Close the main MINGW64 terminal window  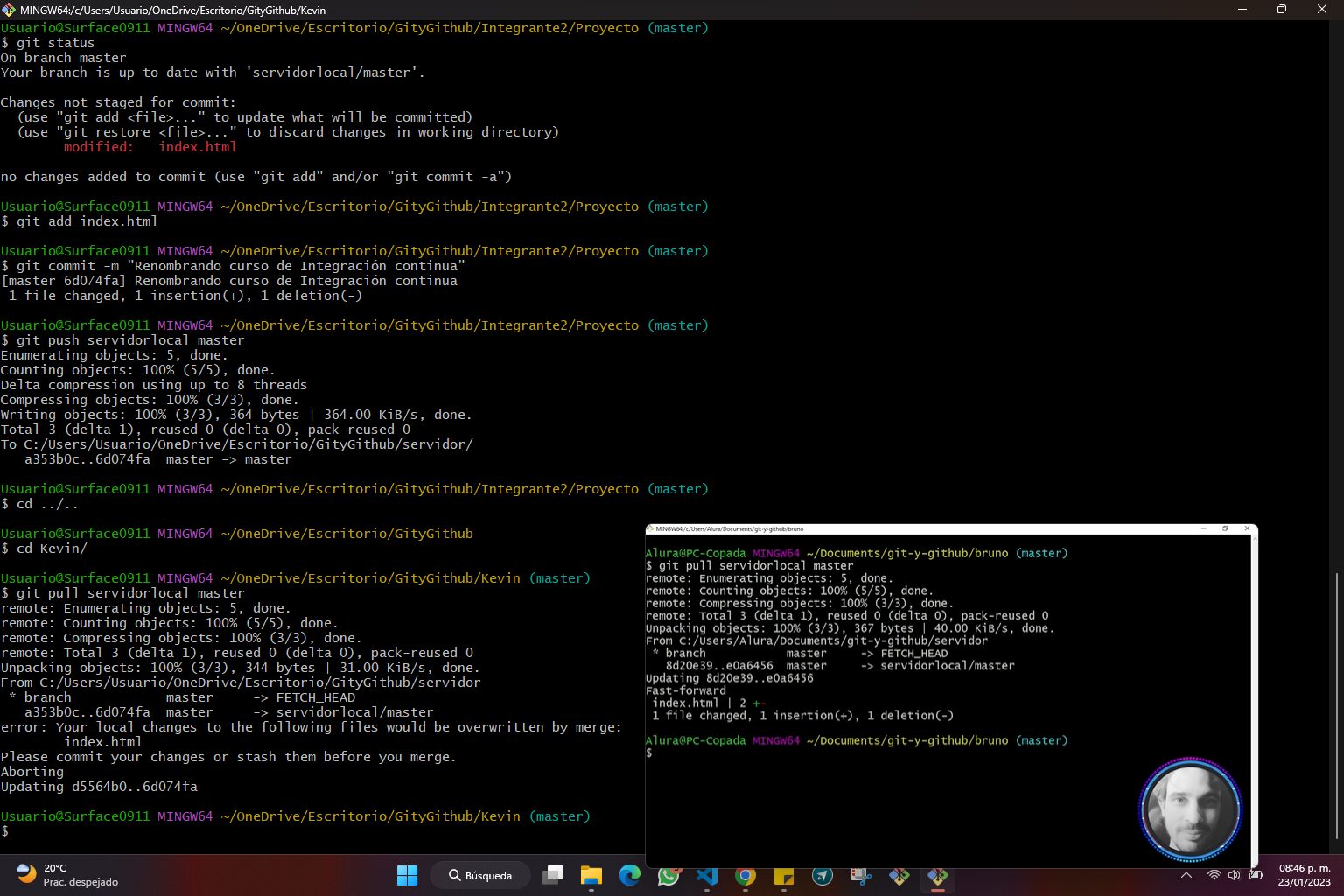click(x=1322, y=9)
